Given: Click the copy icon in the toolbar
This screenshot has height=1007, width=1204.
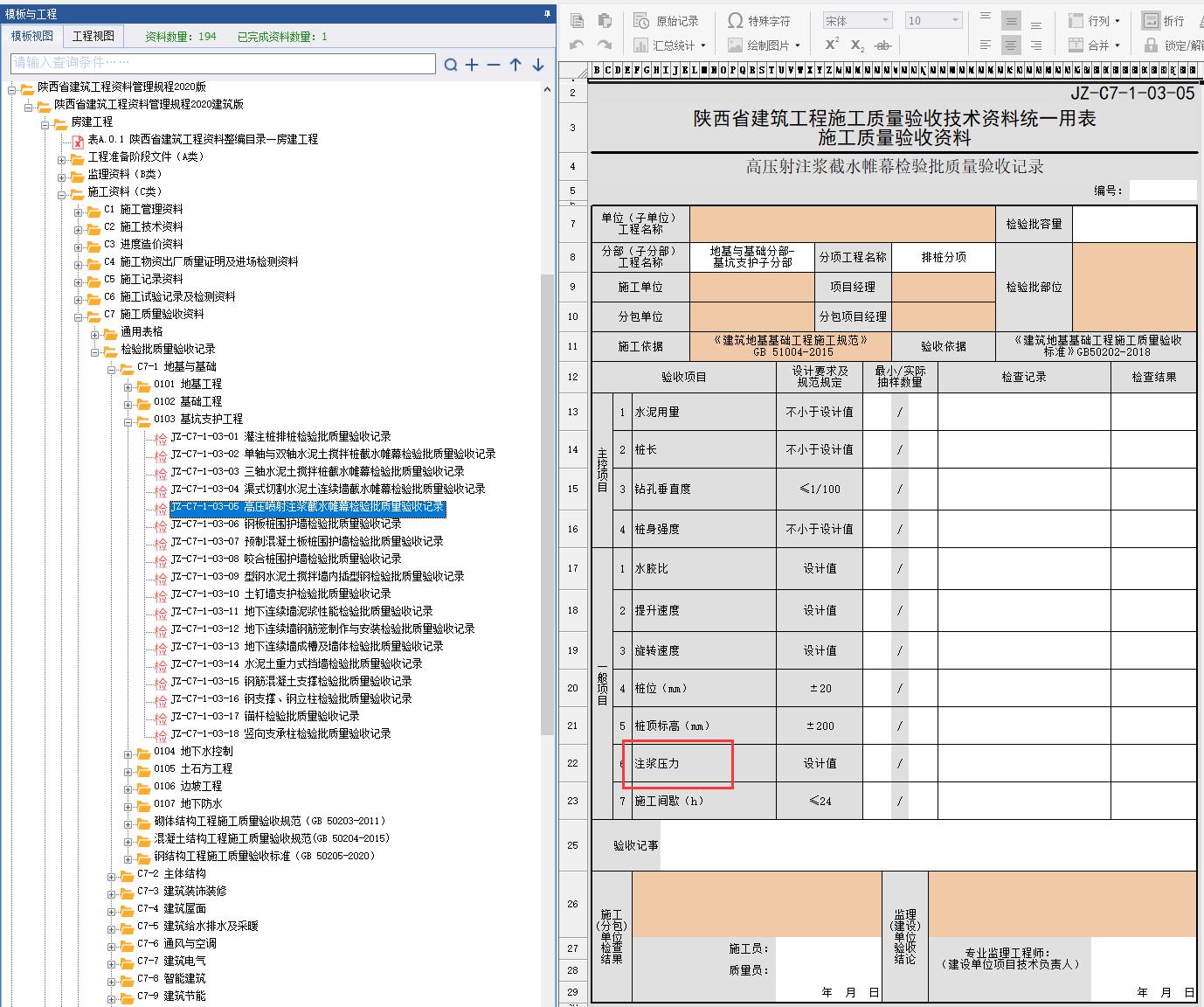Looking at the screenshot, I should 577,21.
